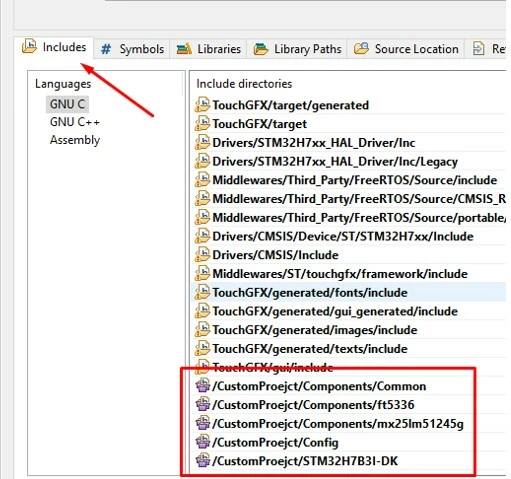Select TouchGFX/generated/gui_generated/include entry
This screenshot has height=479, width=511.
[x=349, y=311]
